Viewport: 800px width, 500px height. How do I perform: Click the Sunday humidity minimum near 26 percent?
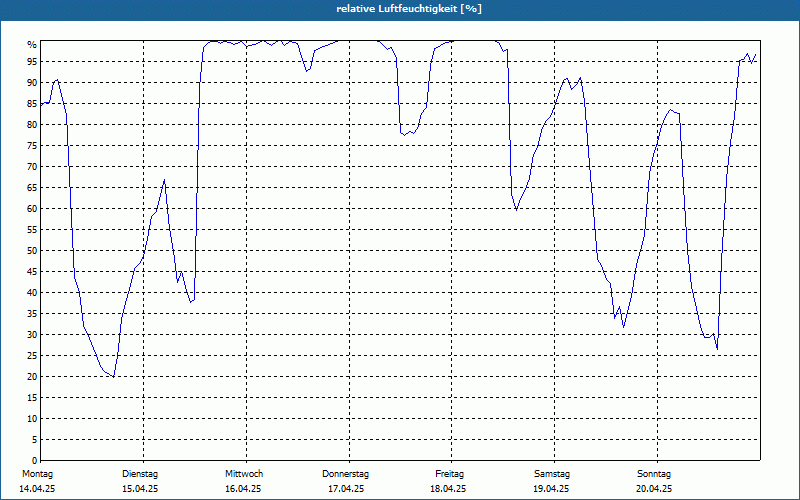click(717, 349)
